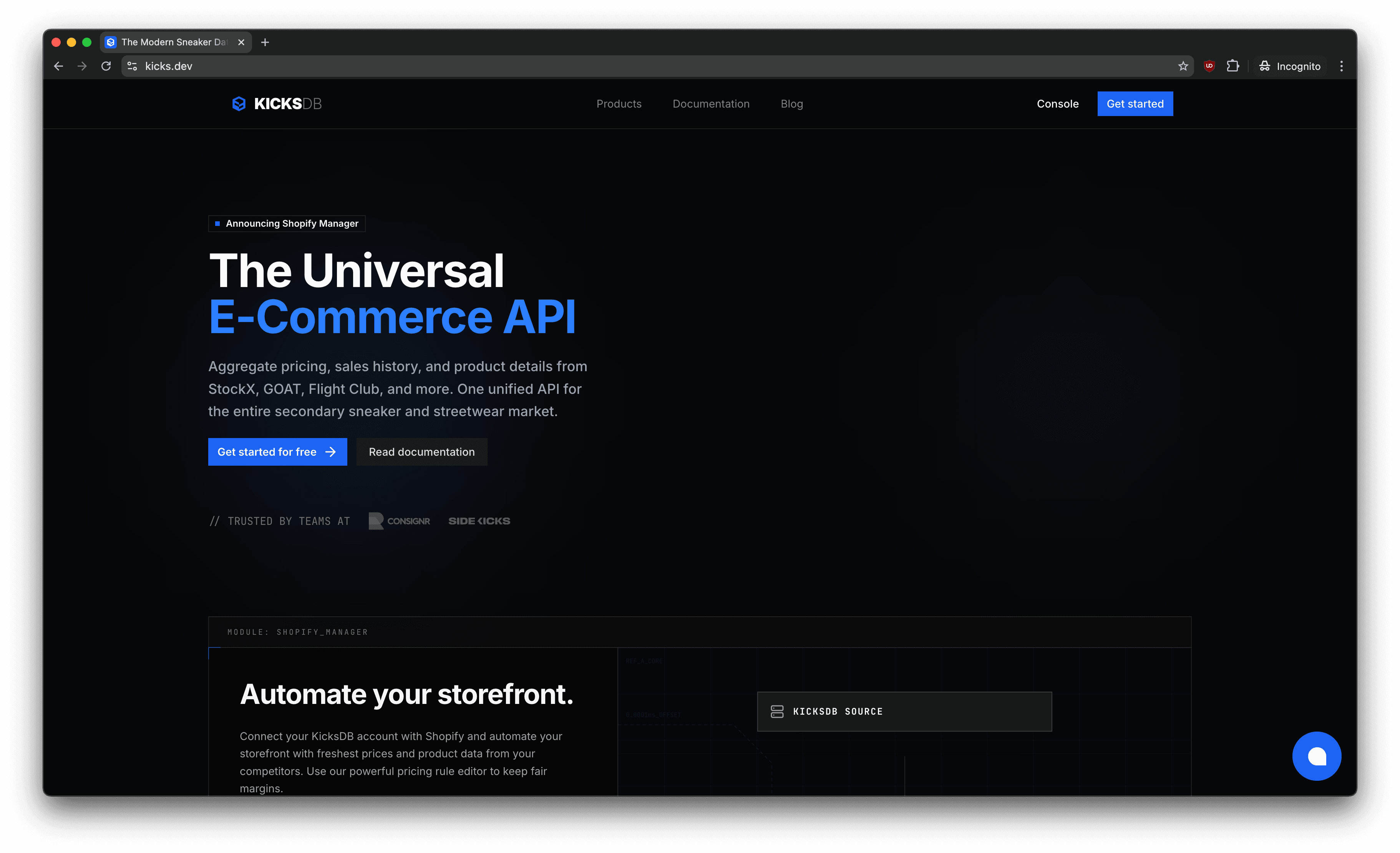
Task: Open the Console link
Action: tap(1057, 104)
